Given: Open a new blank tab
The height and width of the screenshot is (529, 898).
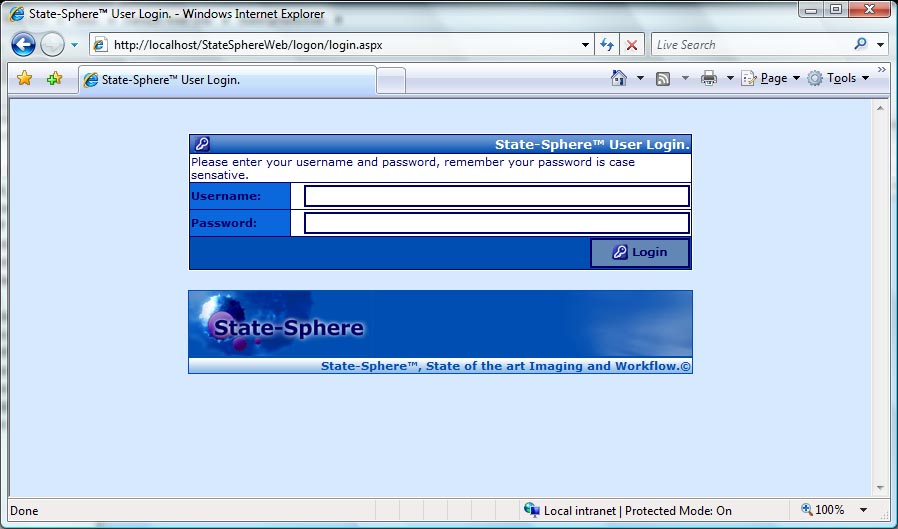Looking at the screenshot, I should coord(391,81).
